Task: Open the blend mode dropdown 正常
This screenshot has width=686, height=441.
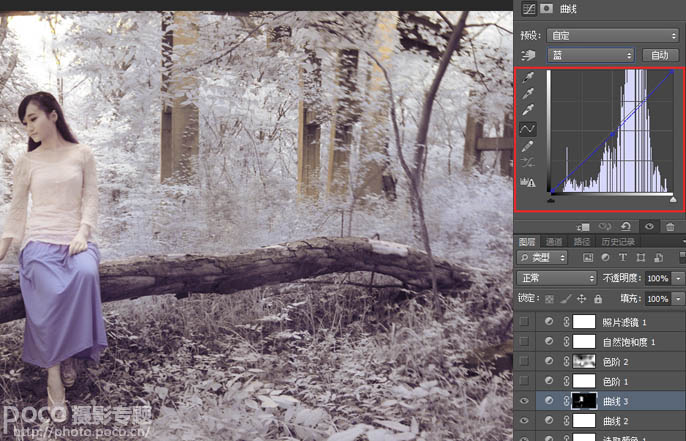Action: pos(556,278)
